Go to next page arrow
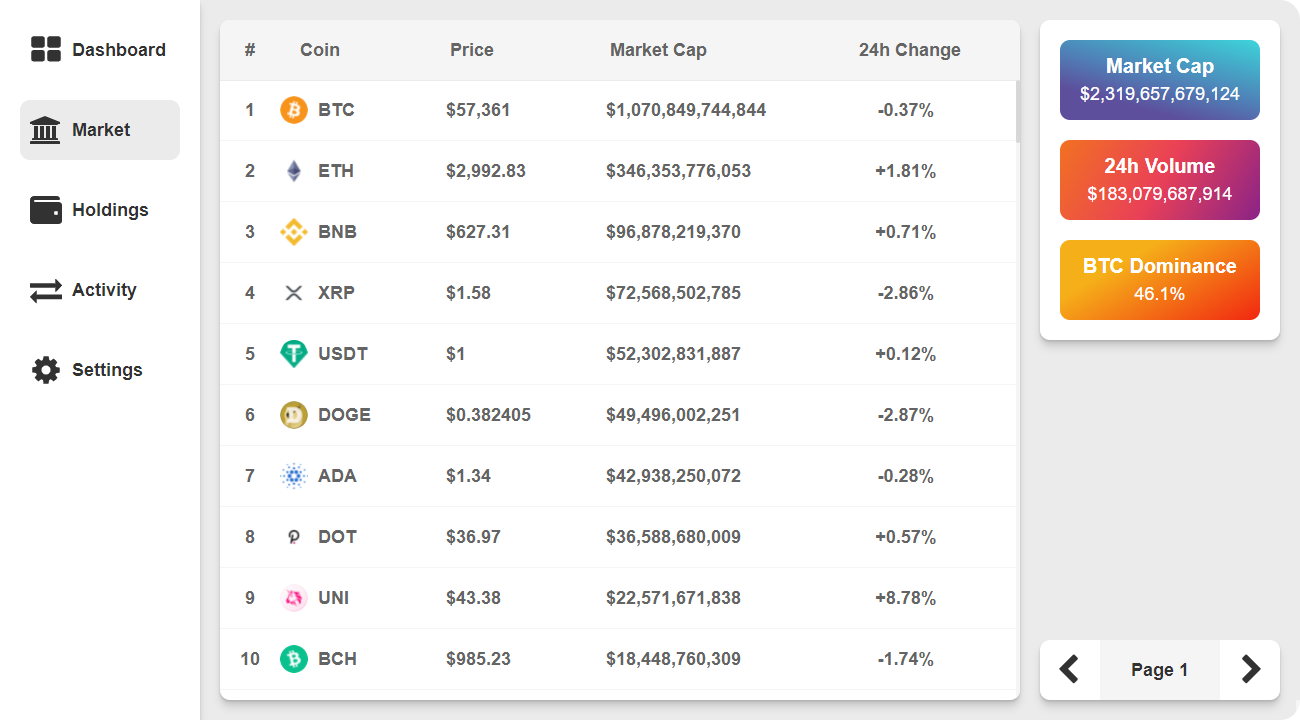The width and height of the screenshot is (1300, 720). pyautogui.click(x=1250, y=669)
